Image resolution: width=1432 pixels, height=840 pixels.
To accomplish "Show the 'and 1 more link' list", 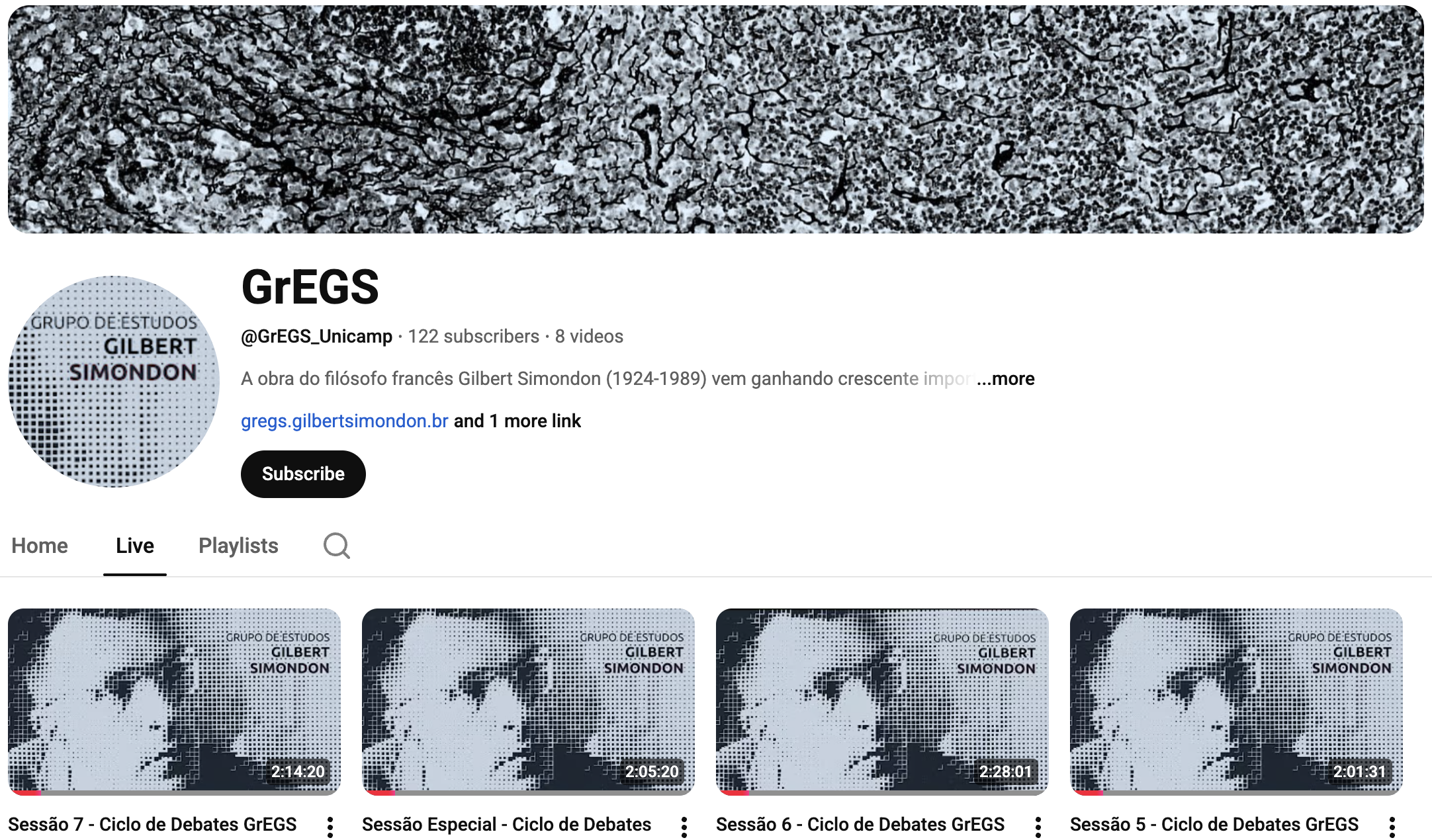I will click(517, 421).
